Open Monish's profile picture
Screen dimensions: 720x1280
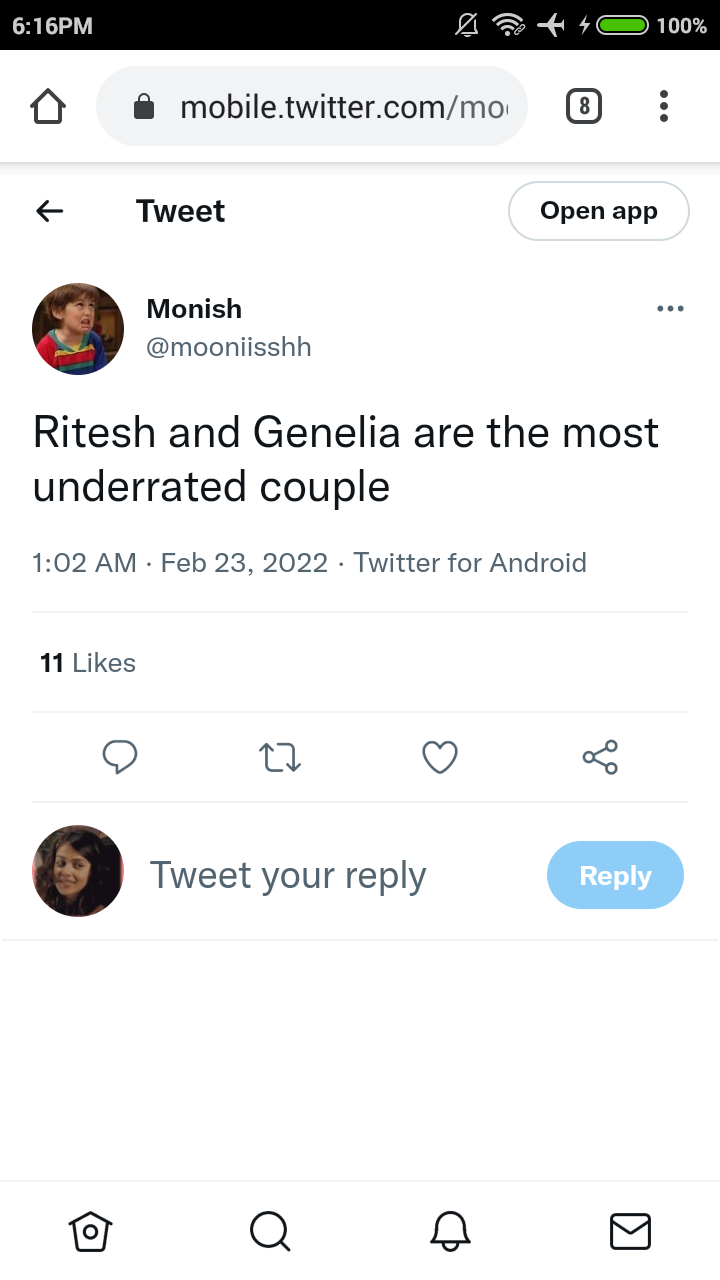(x=78, y=329)
